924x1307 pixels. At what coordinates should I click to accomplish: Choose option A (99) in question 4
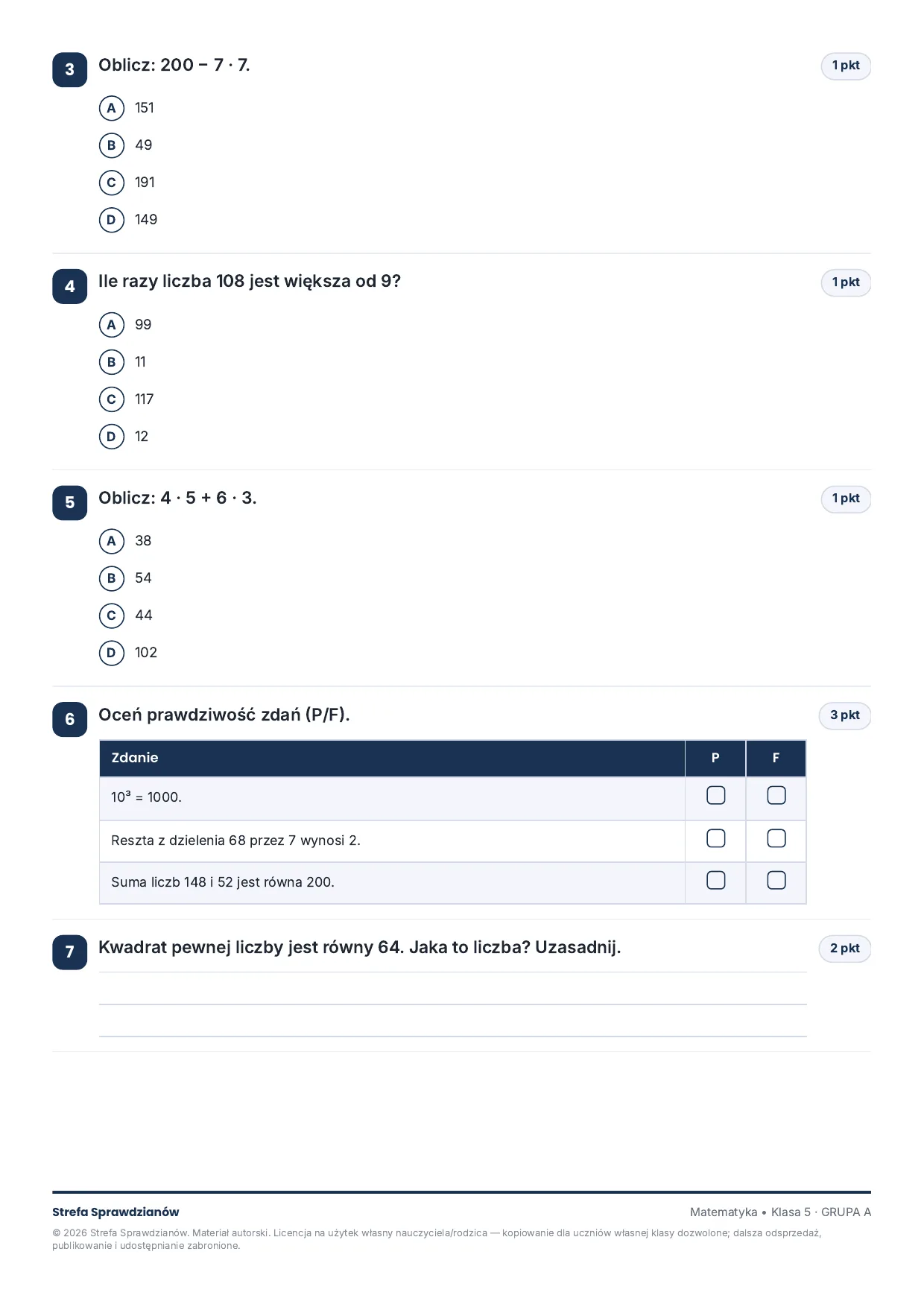click(x=111, y=325)
